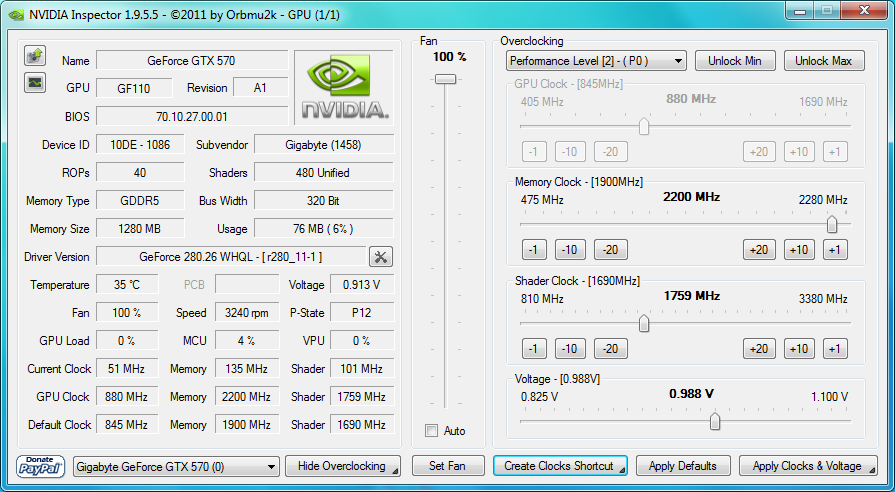Click the Device ID value 10DE - 1086

[x=140, y=145]
